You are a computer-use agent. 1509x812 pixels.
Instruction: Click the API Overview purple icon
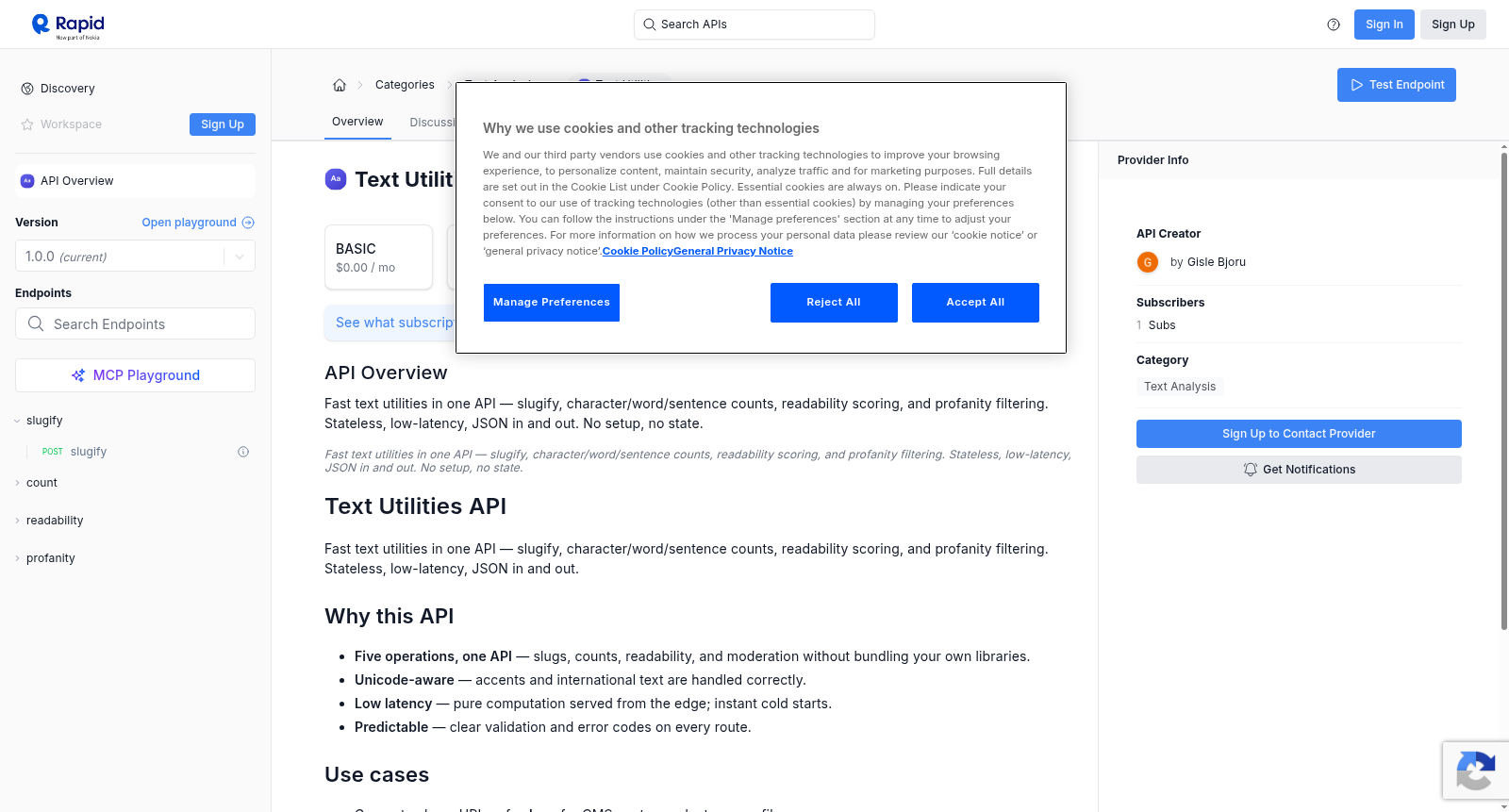pyautogui.click(x=27, y=181)
